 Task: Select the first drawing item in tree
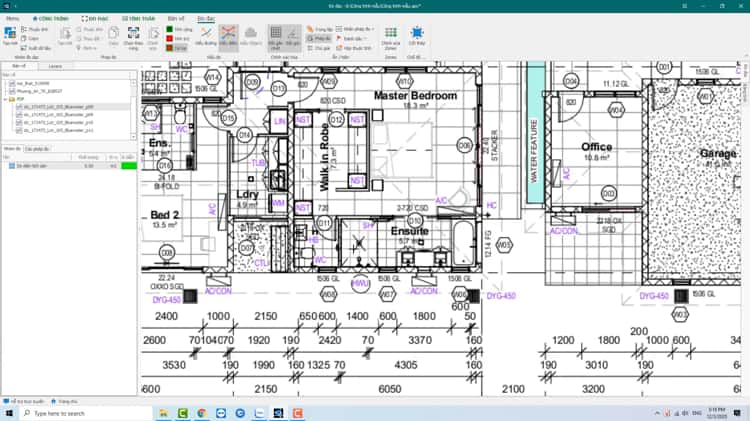[x=33, y=84]
